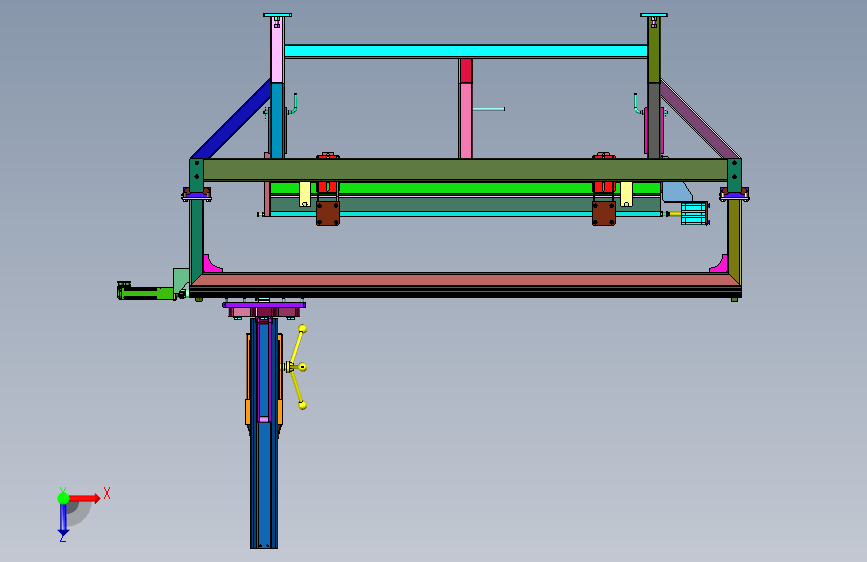The image size is (867, 562).
Task: Select the olive right frame leg
Action: pos(734,238)
